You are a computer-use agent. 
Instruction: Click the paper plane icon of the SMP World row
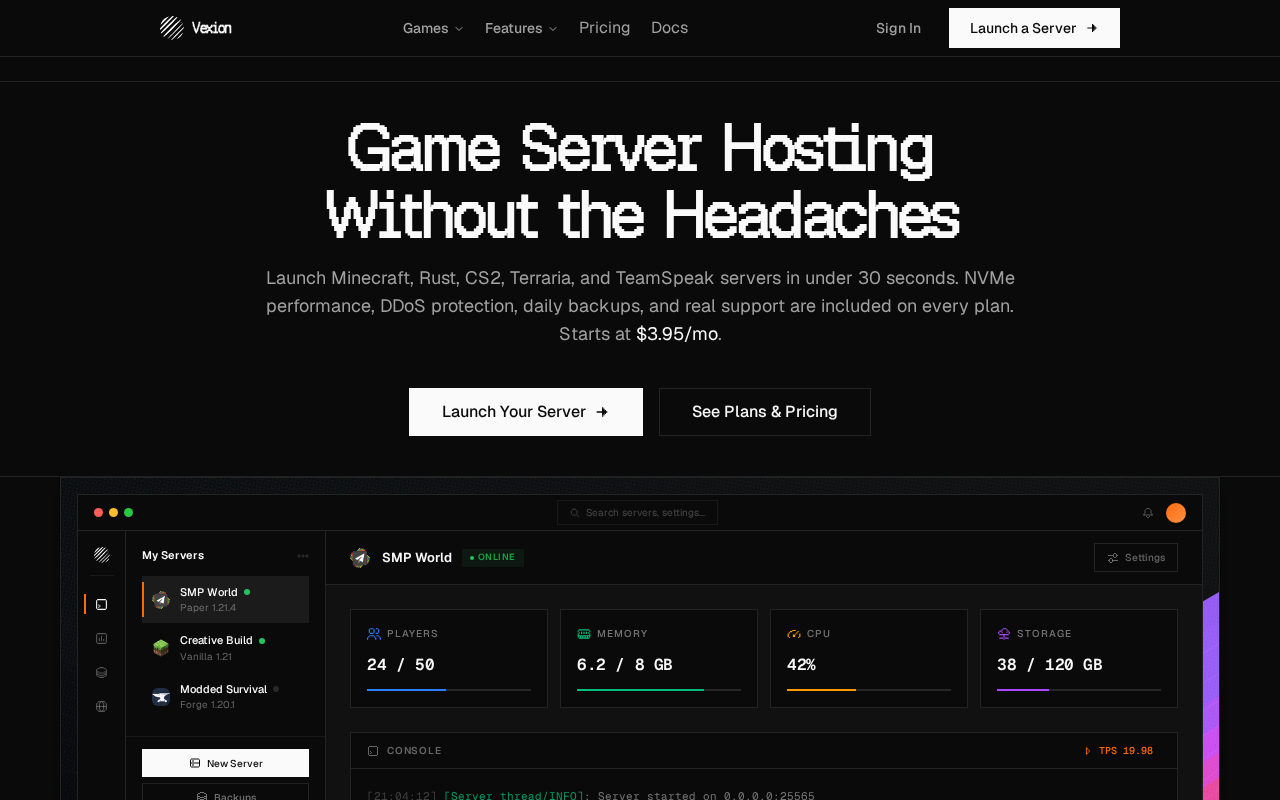[161, 599]
